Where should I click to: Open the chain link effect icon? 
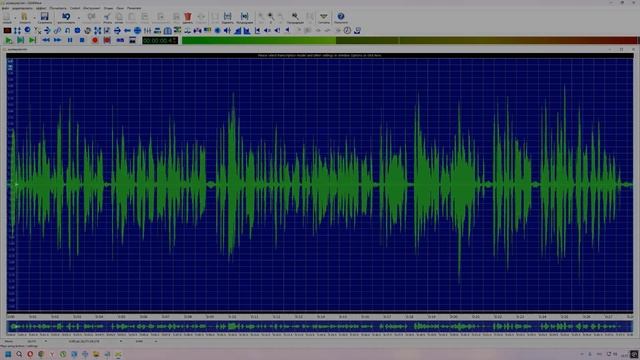tap(58, 30)
